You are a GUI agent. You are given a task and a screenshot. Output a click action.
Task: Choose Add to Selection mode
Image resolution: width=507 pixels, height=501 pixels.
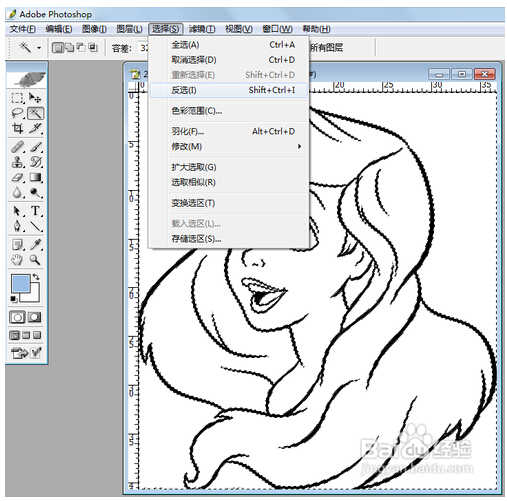(70, 48)
